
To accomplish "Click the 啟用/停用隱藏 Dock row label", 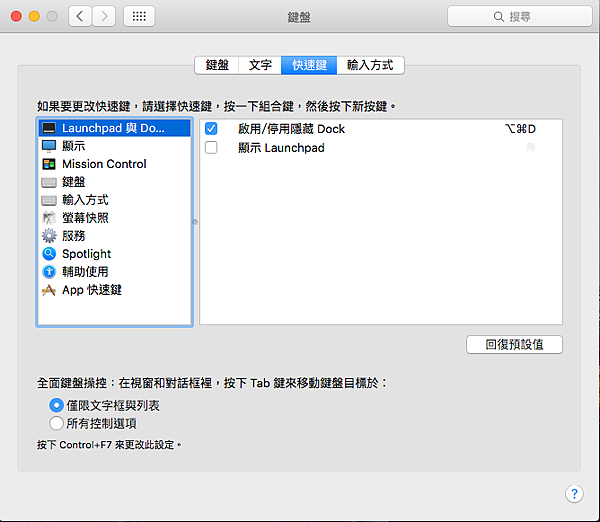I will [291, 129].
